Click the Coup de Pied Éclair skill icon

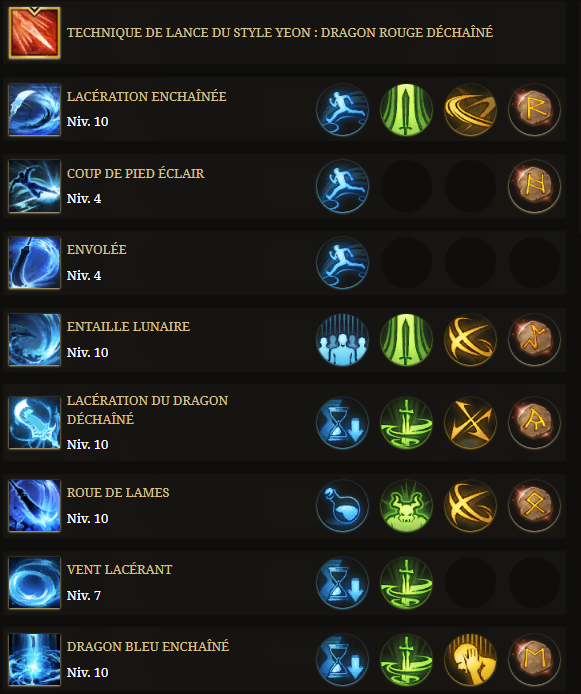click(35, 186)
